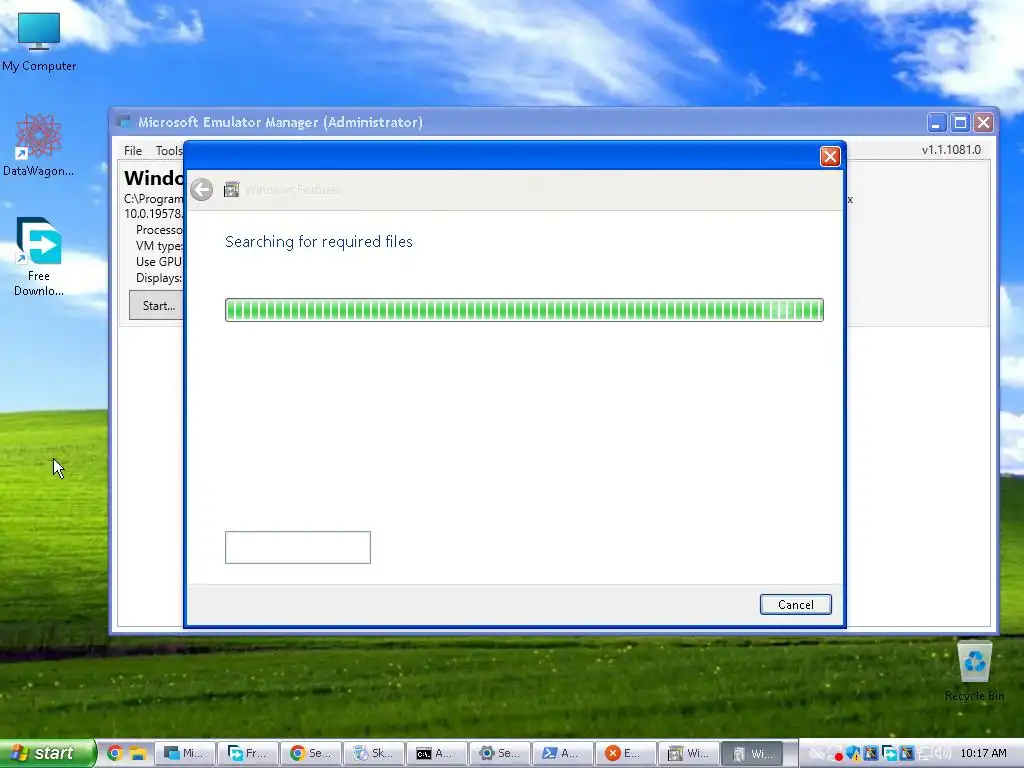Click the Start button
The width and height of the screenshot is (1024, 768).
(46, 753)
